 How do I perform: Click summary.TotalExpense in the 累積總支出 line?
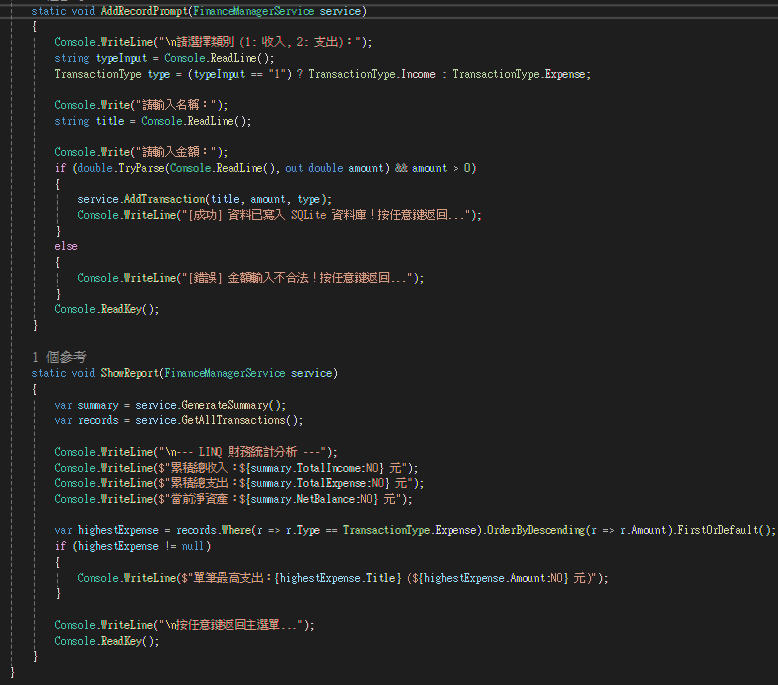pos(309,483)
